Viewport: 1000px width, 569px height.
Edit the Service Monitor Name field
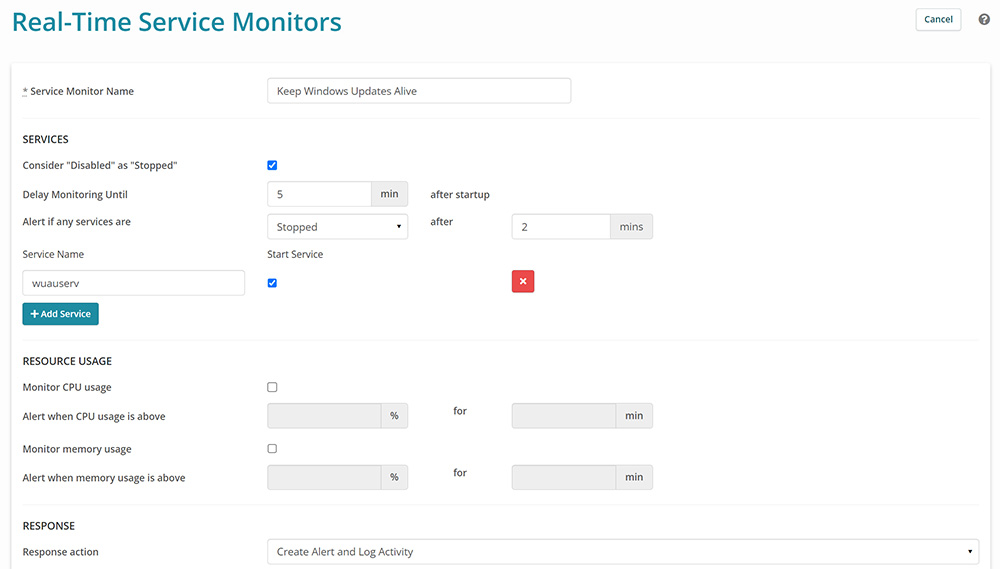[419, 91]
